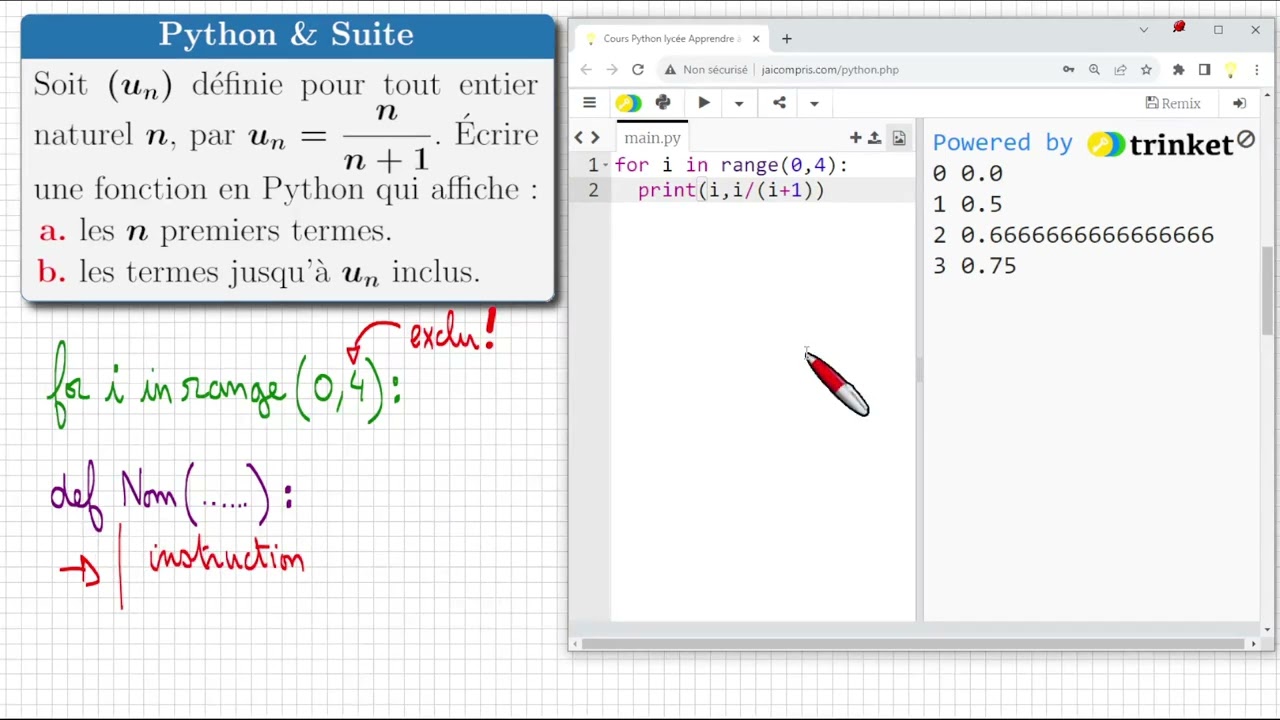Screen dimensions: 1280x720
Task: Open the image library icon
Action: coord(898,138)
